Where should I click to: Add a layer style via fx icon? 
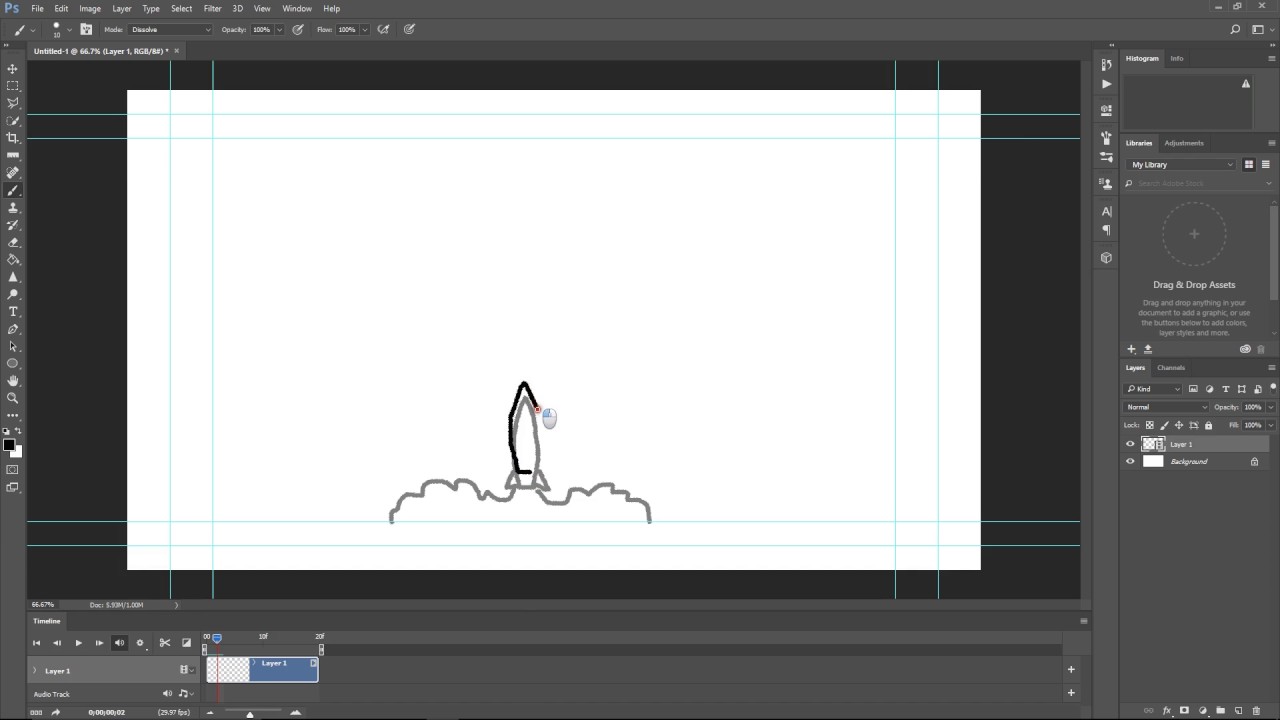1167,711
